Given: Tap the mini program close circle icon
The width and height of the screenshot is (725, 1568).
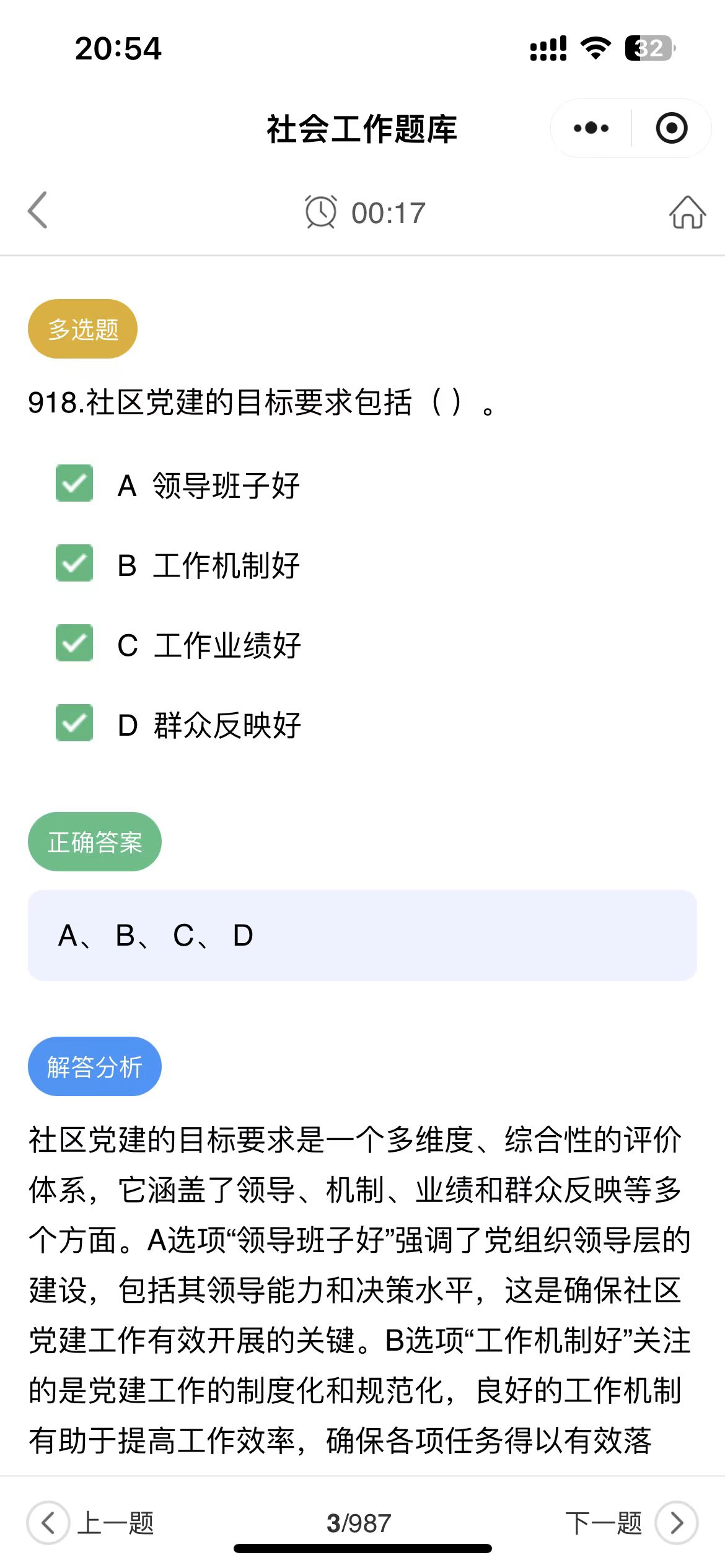Looking at the screenshot, I should [x=672, y=128].
